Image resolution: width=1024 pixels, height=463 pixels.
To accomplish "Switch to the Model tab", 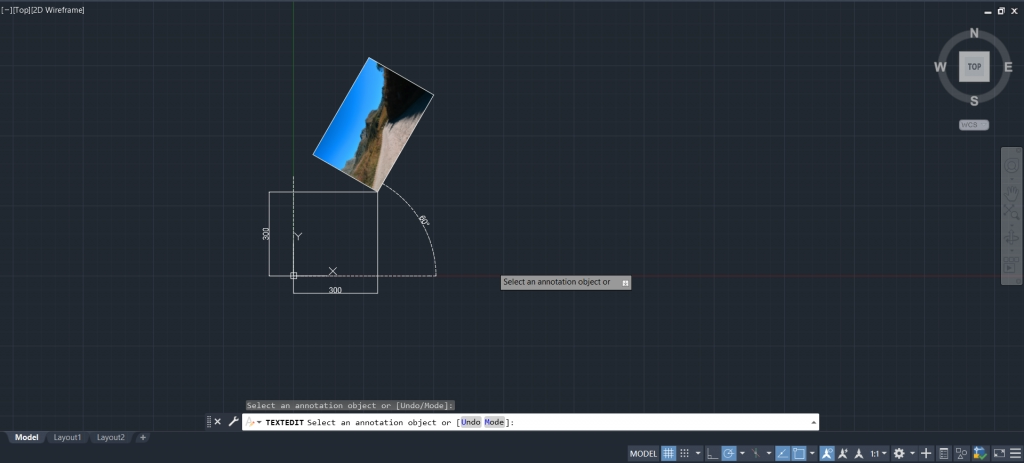I will point(27,438).
